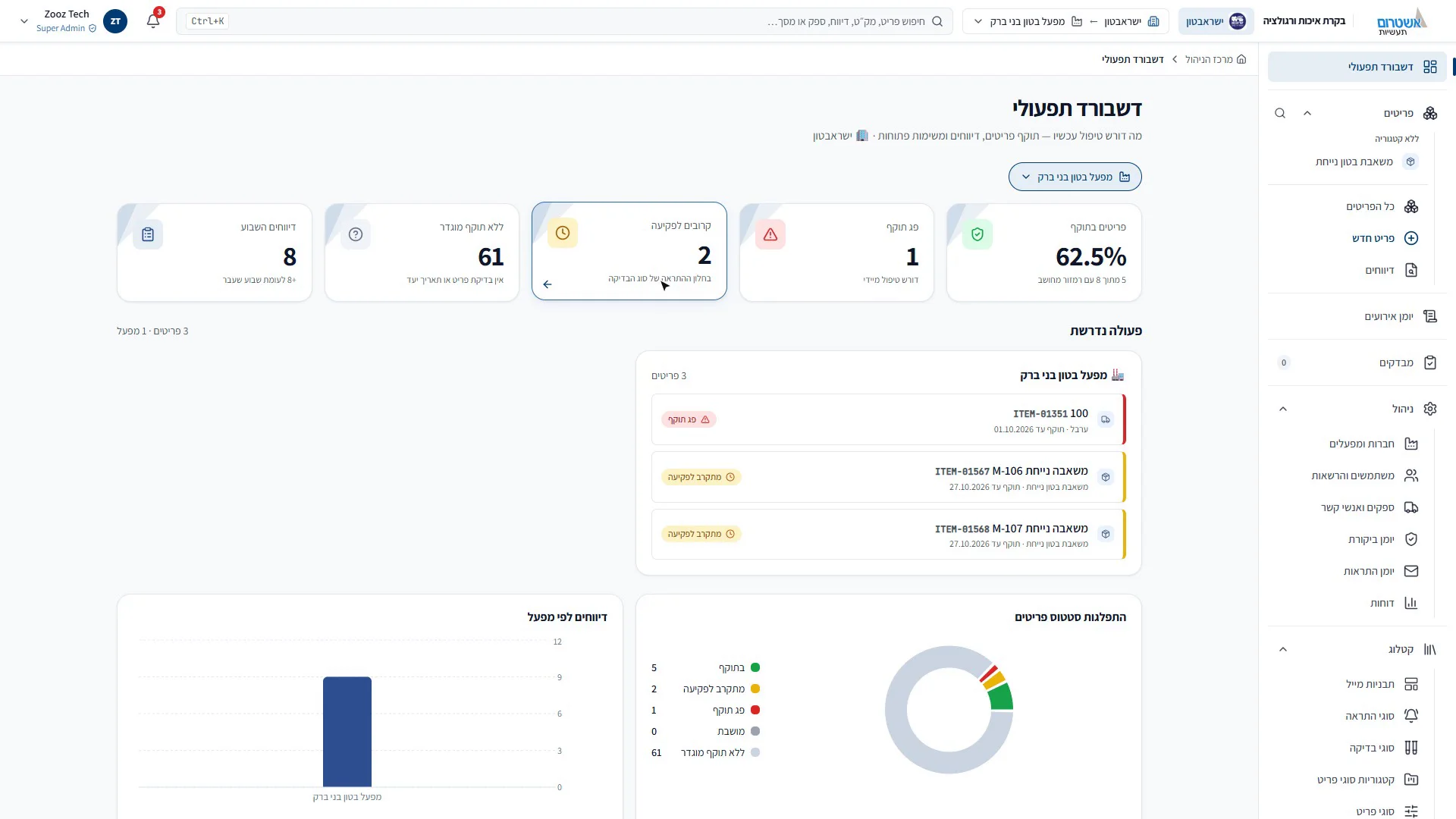Click the red פג תוקף legend swatch

(x=755, y=711)
